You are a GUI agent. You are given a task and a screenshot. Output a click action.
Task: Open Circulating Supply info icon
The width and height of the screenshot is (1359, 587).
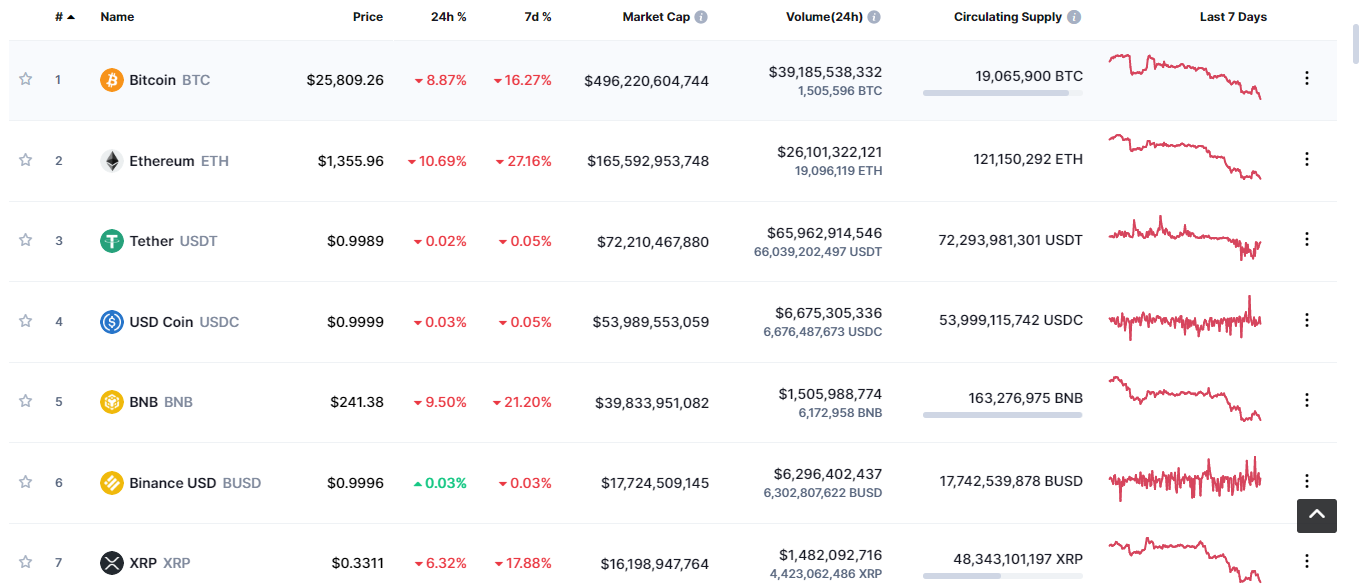click(x=1074, y=17)
